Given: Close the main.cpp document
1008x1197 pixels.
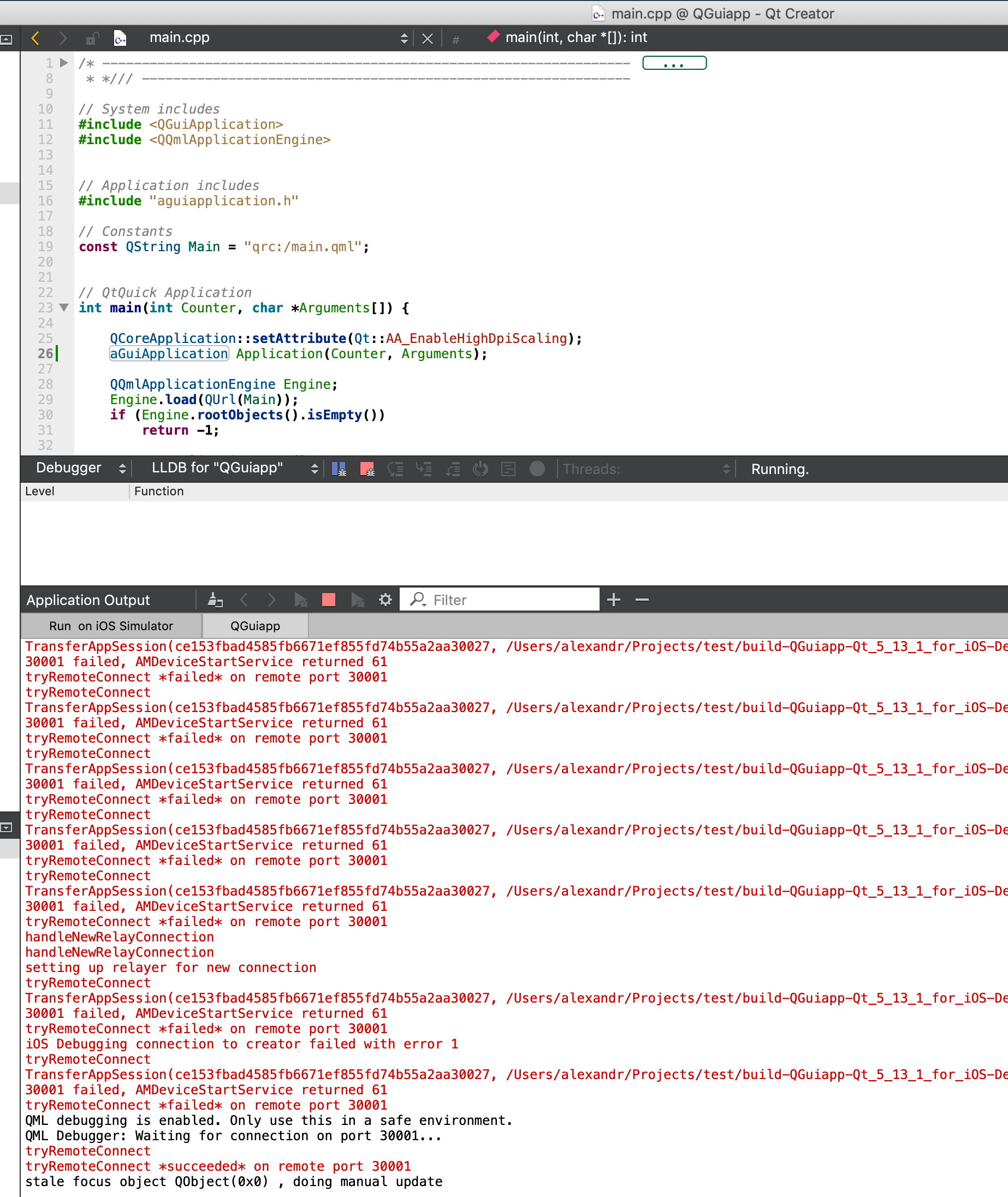Looking at the screenshot, I should click(x=427, y=38).
